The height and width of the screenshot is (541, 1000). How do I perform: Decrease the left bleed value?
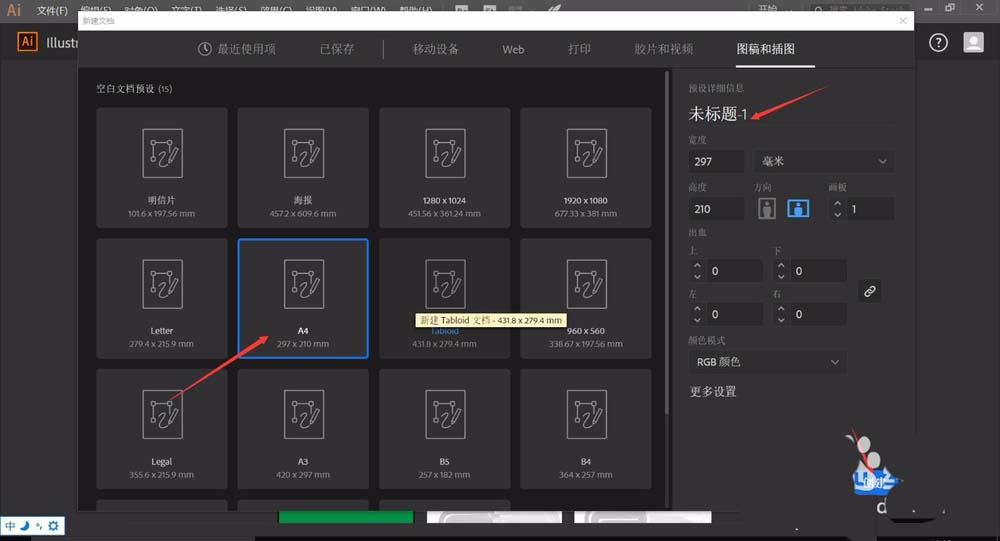click(697, 320)
